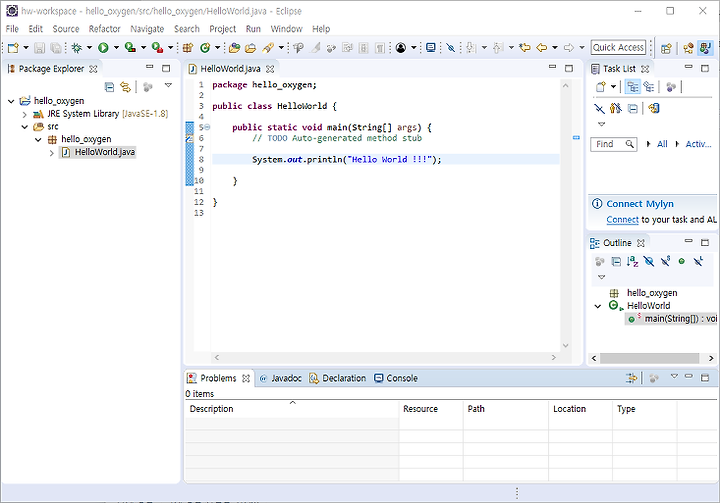The height and width of the screenshot is (503, 720).
Task: Click Collapse All icon in Task List toolbar
Action: 633,108
